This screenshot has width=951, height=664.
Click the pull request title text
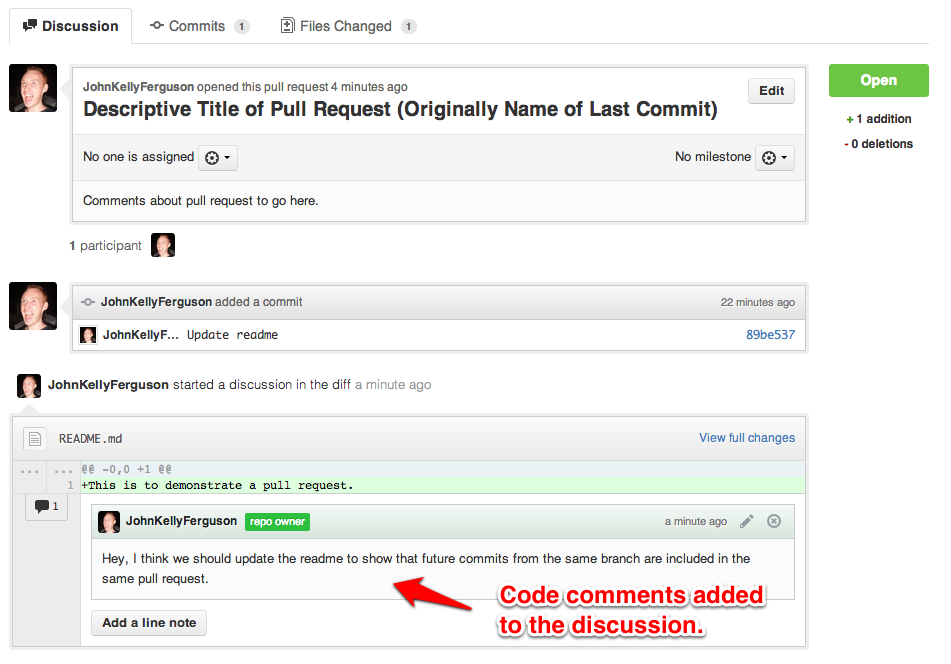[400, 110]
